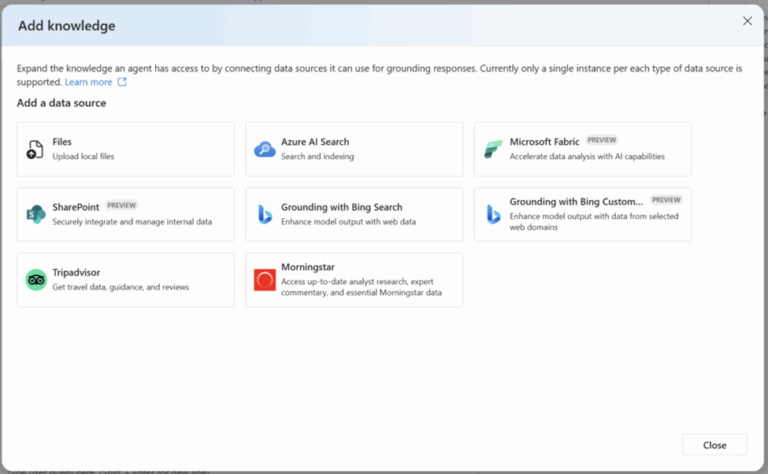768x474 pixels.
Task: Click 'Get travel data, guidance, and reviews' text
Action: click(120, 287)
